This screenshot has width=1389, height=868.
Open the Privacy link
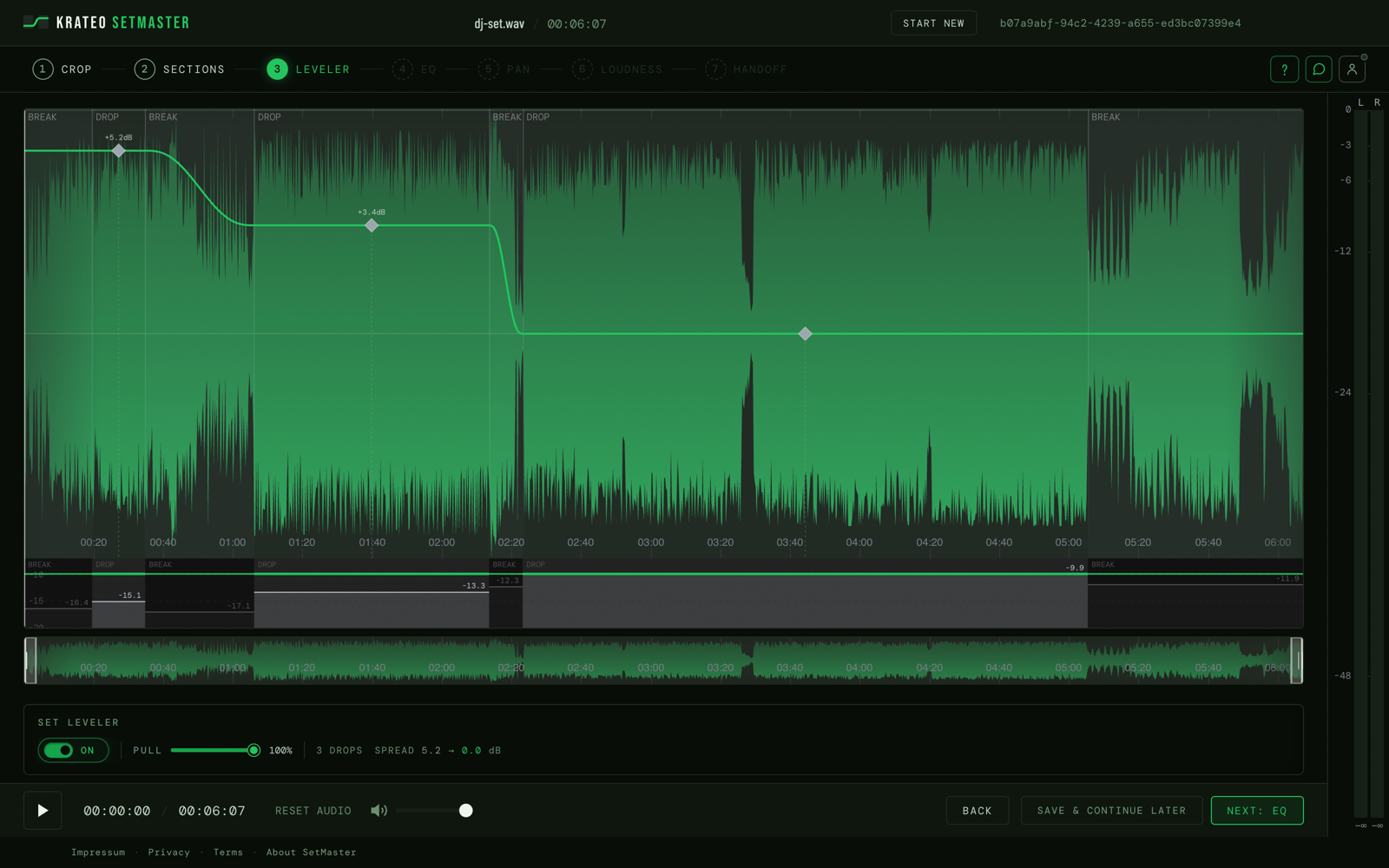click(x=168, y=852)
